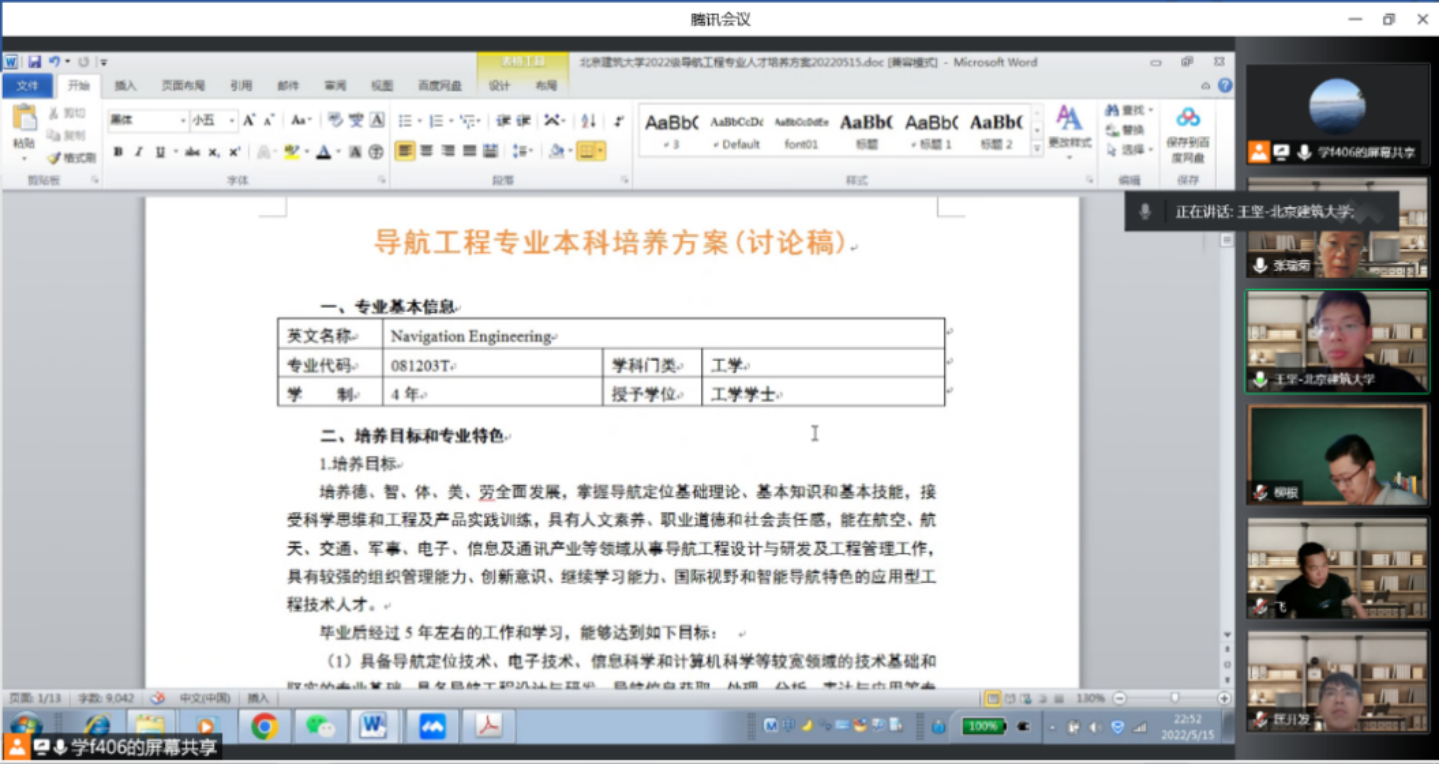Toggle bold formatting
The height and width of the screenshot is (765, 1440).
click(x=118, y=152)
